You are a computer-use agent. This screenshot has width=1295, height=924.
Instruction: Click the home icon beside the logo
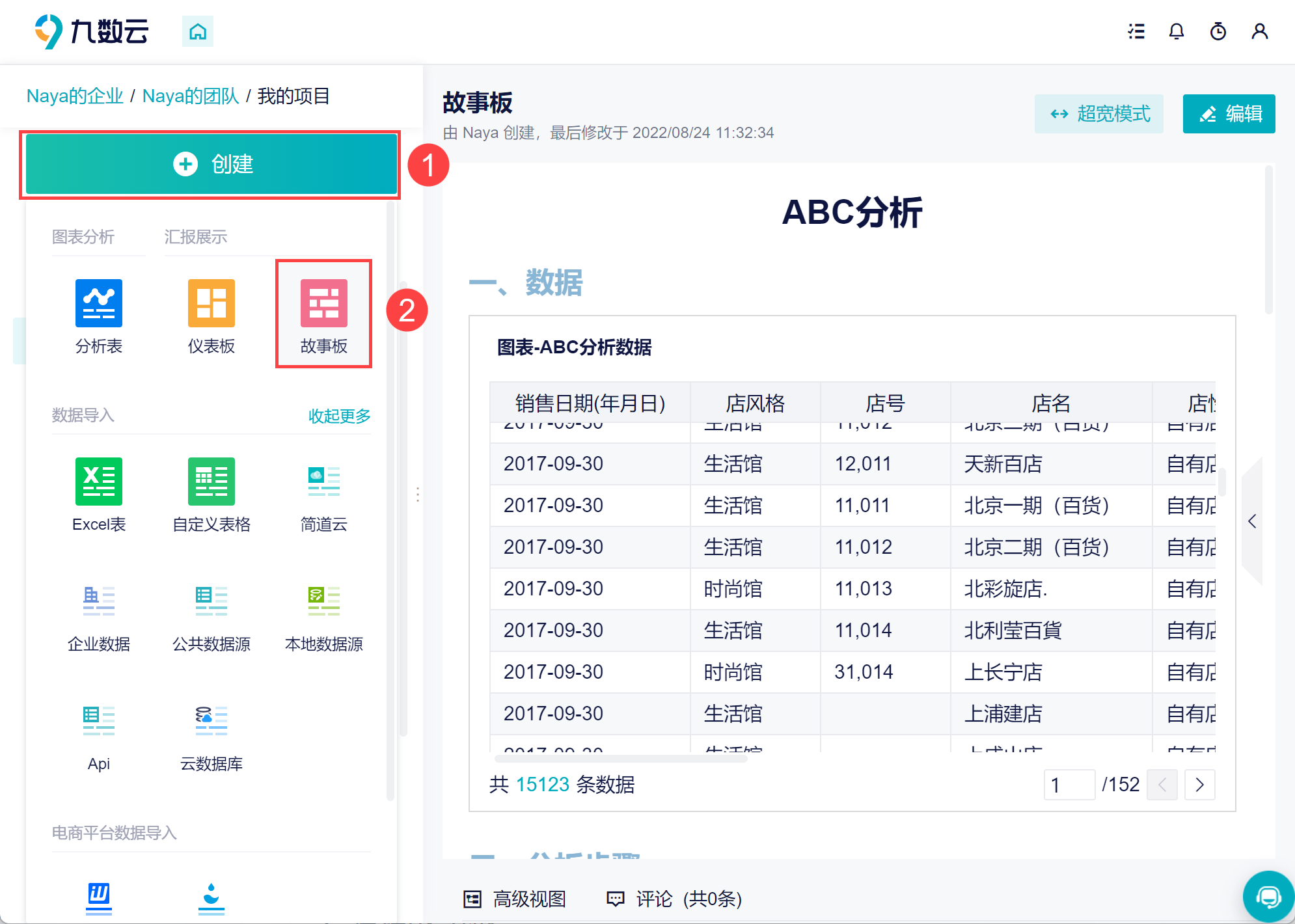198,31
